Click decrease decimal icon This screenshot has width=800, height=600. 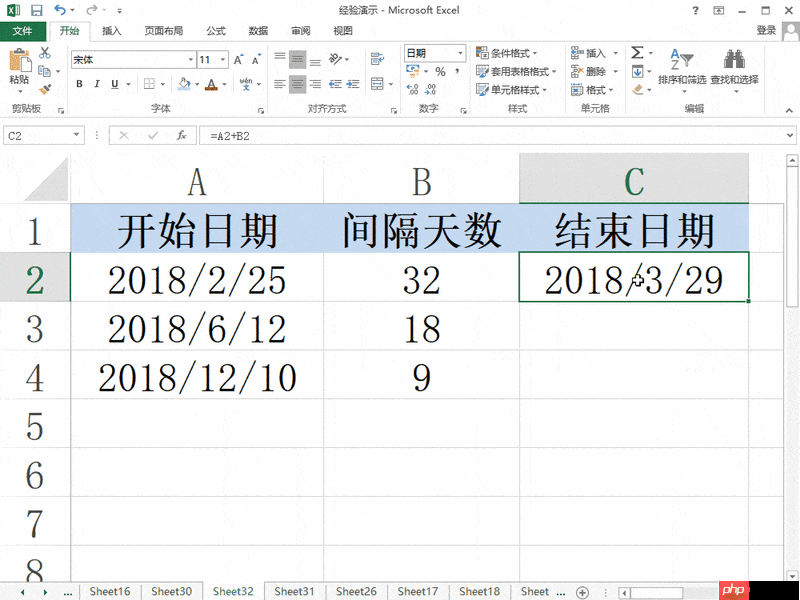coord(430,90)
